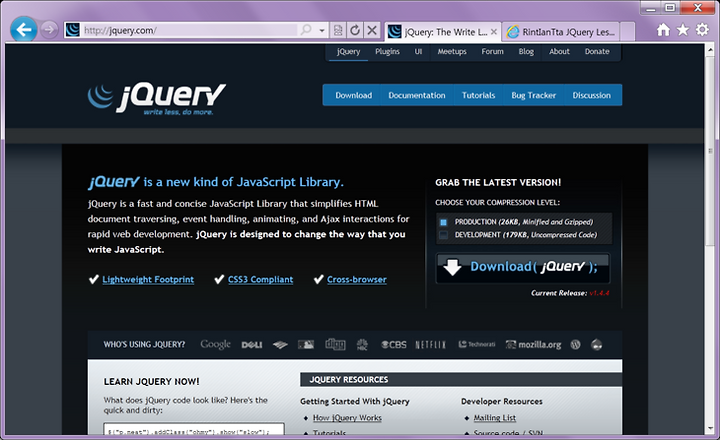Click the Documentation navigation button

(416, 95)
